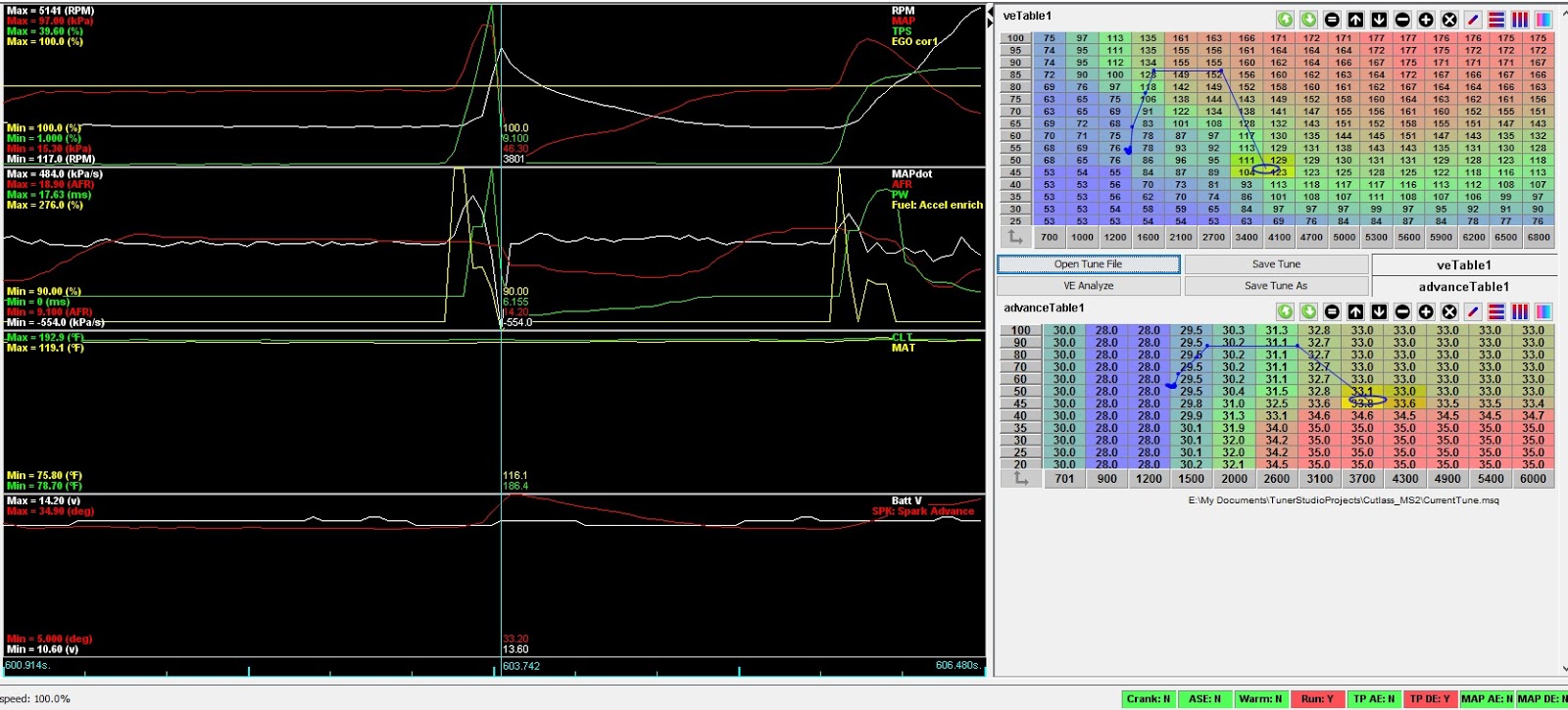Click the MAP AE: N status indicator
Viewport: 1568px width, 710px height.
click(x=1487, y=699)
